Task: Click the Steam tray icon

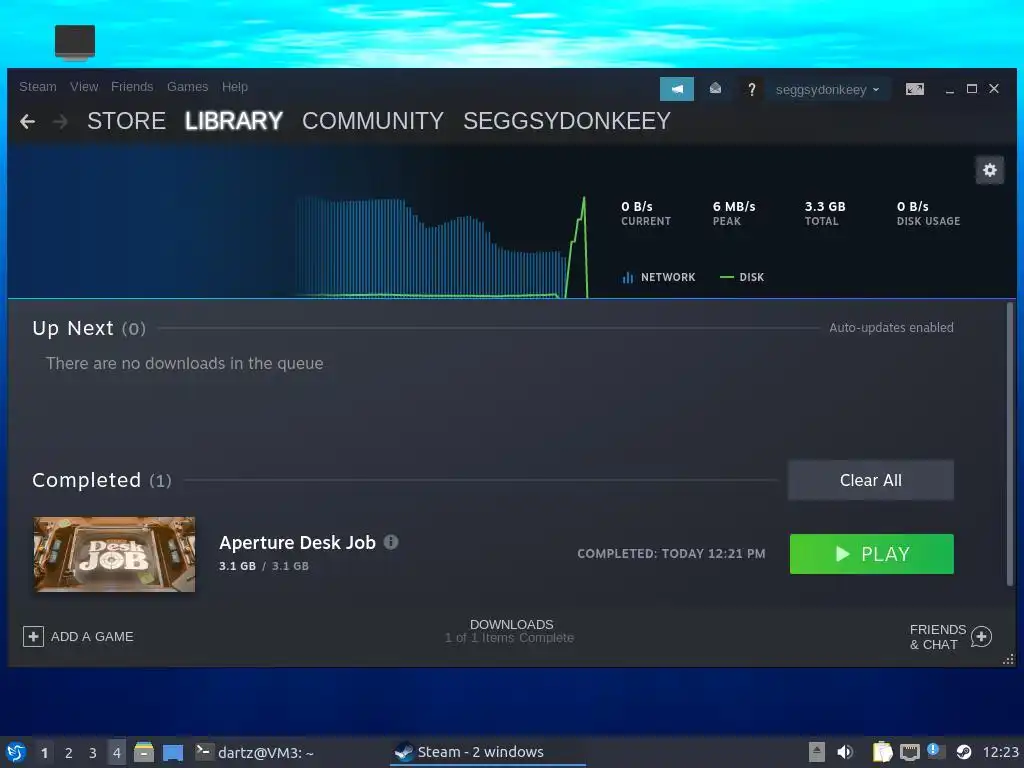Action: tap(963, 752)
